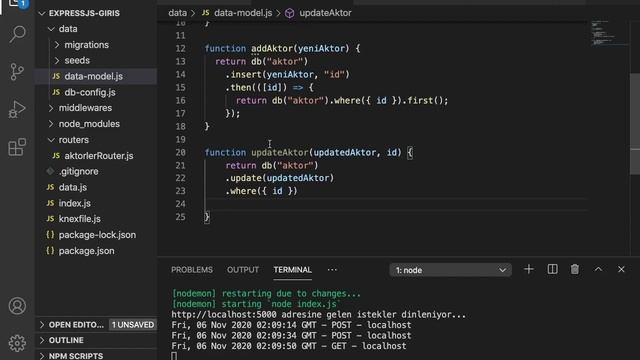Click the data breadcrumb segment

tap(178, 13)
